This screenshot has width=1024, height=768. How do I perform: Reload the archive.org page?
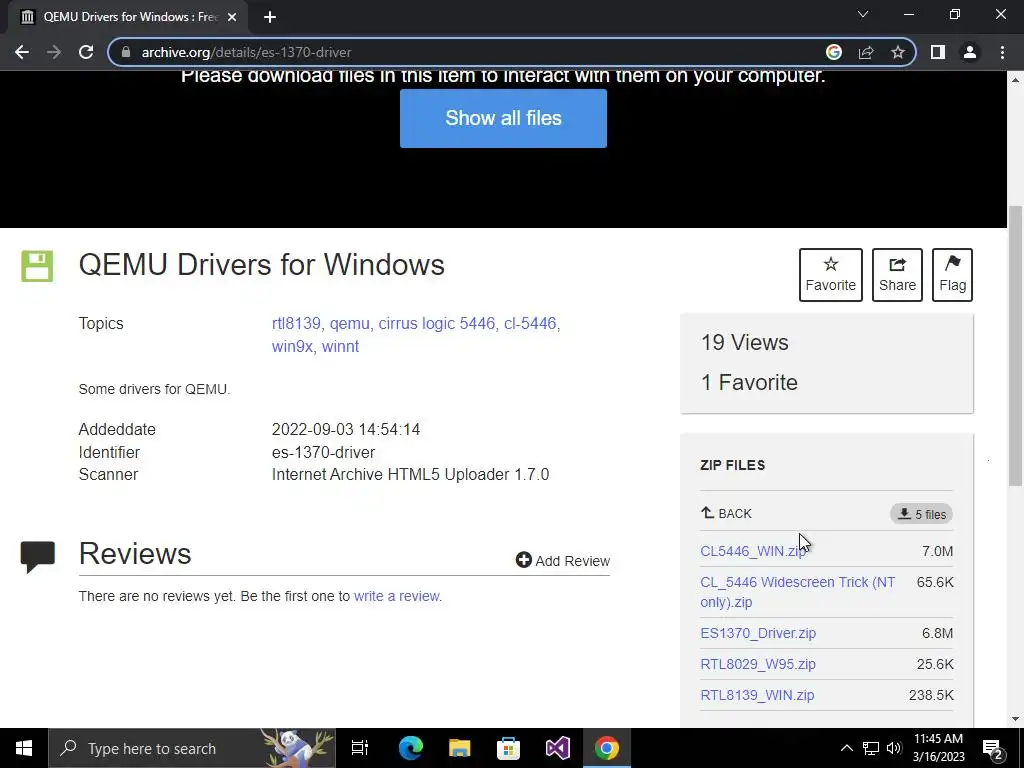point(86,52)
